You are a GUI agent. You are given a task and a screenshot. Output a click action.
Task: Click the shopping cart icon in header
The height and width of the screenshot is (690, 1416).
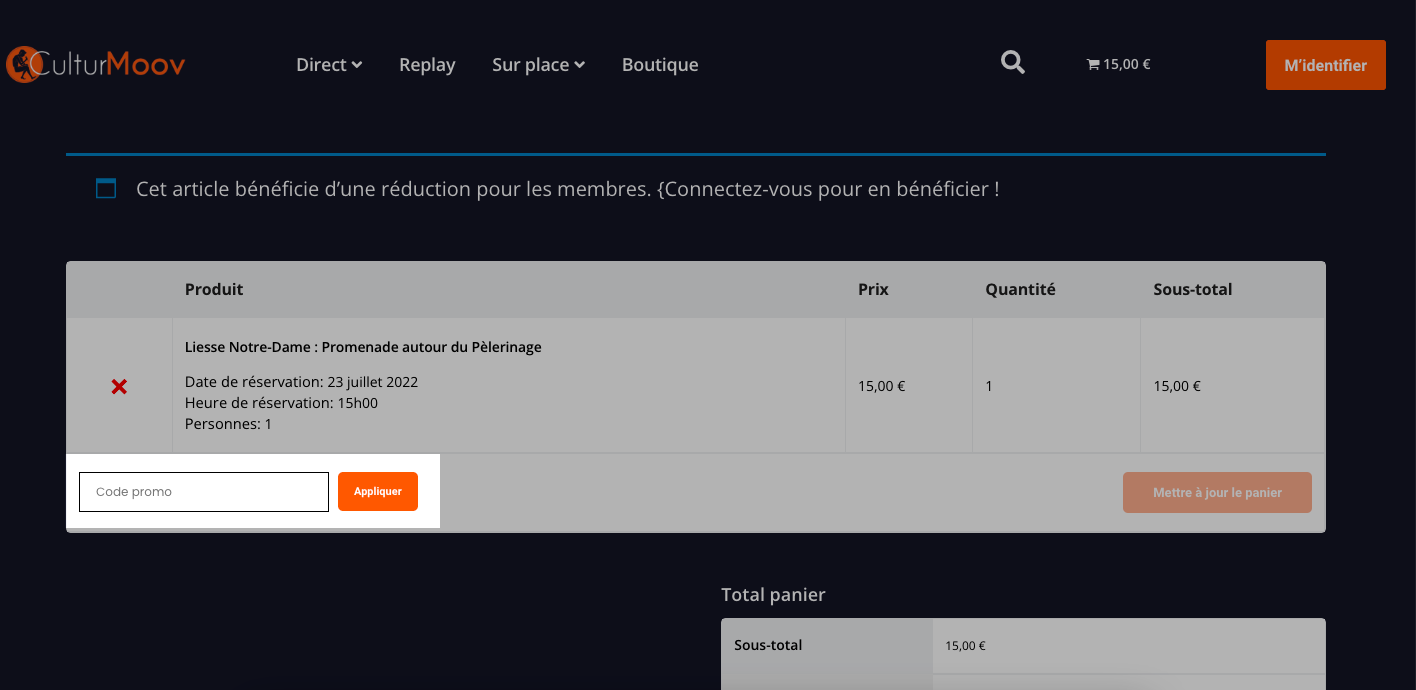tap(1093, 65)
